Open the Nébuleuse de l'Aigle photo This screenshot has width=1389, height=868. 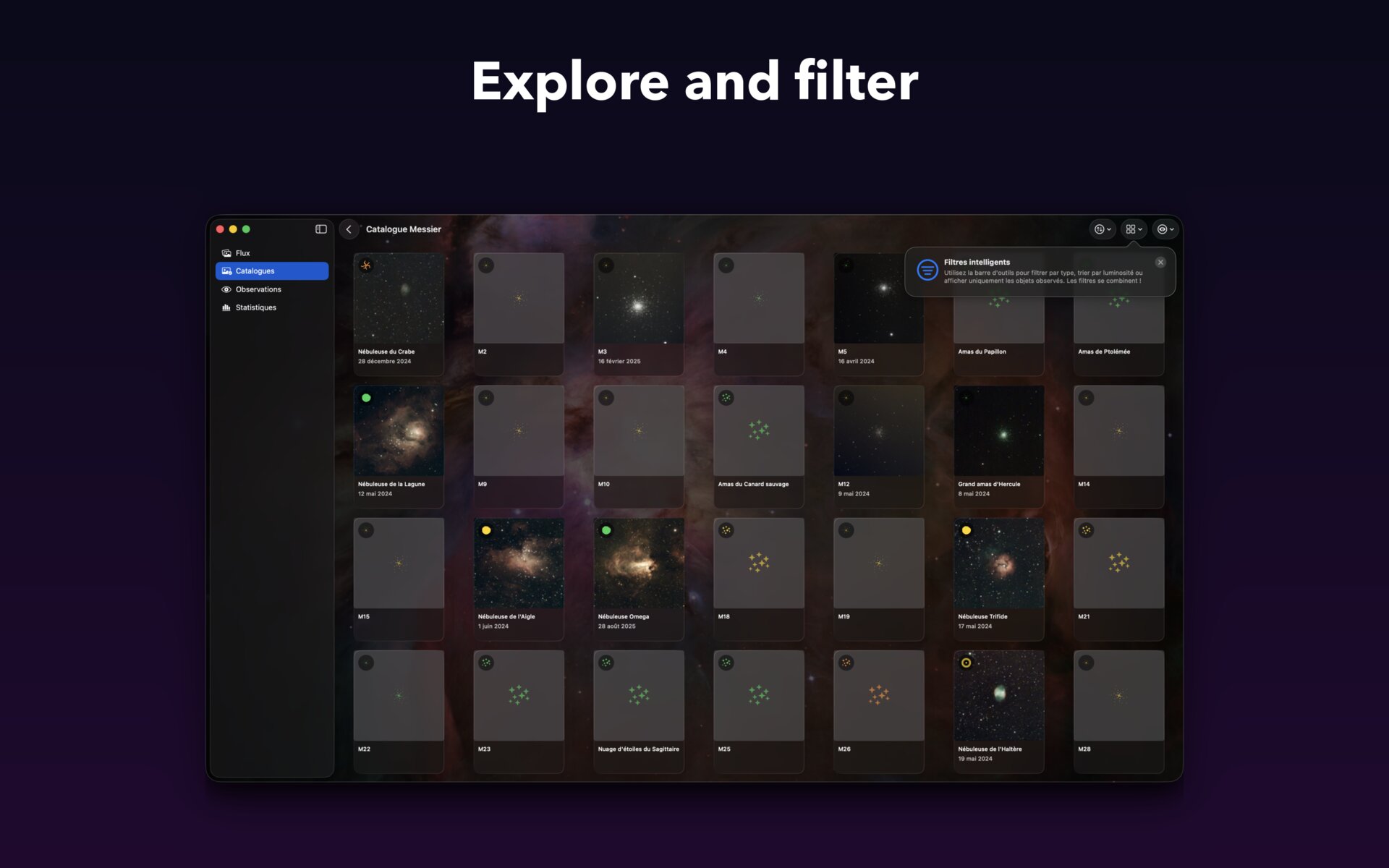519,563
